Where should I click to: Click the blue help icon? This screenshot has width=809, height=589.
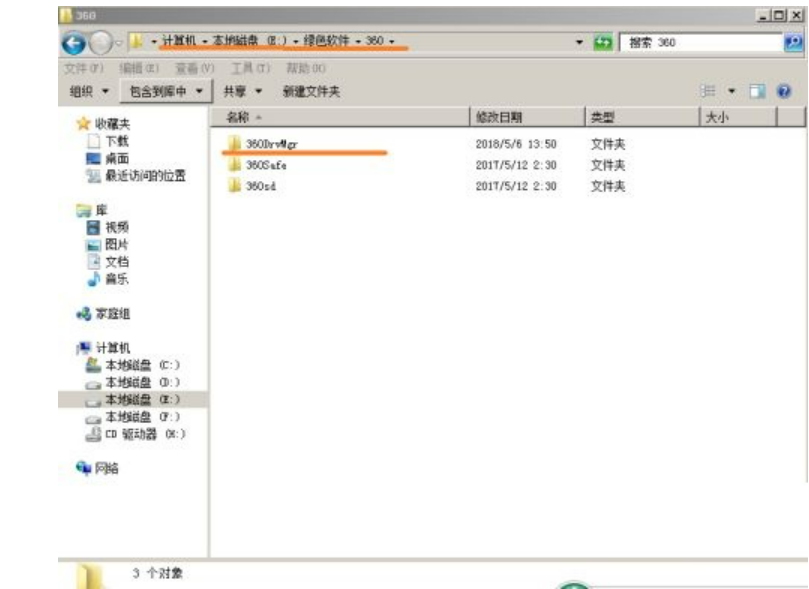(x=784, y=91)
